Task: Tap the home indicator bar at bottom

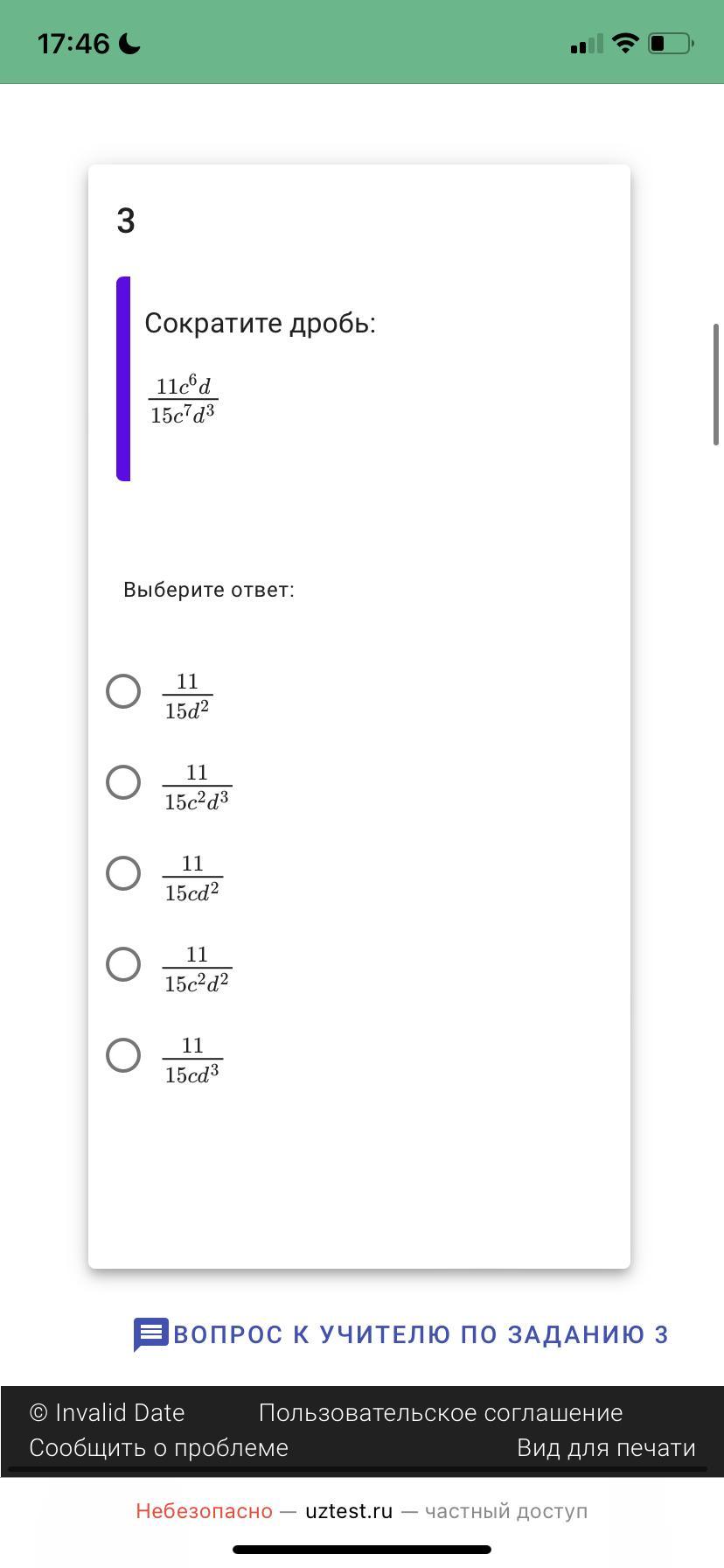Action: (x=362, y=1550)
